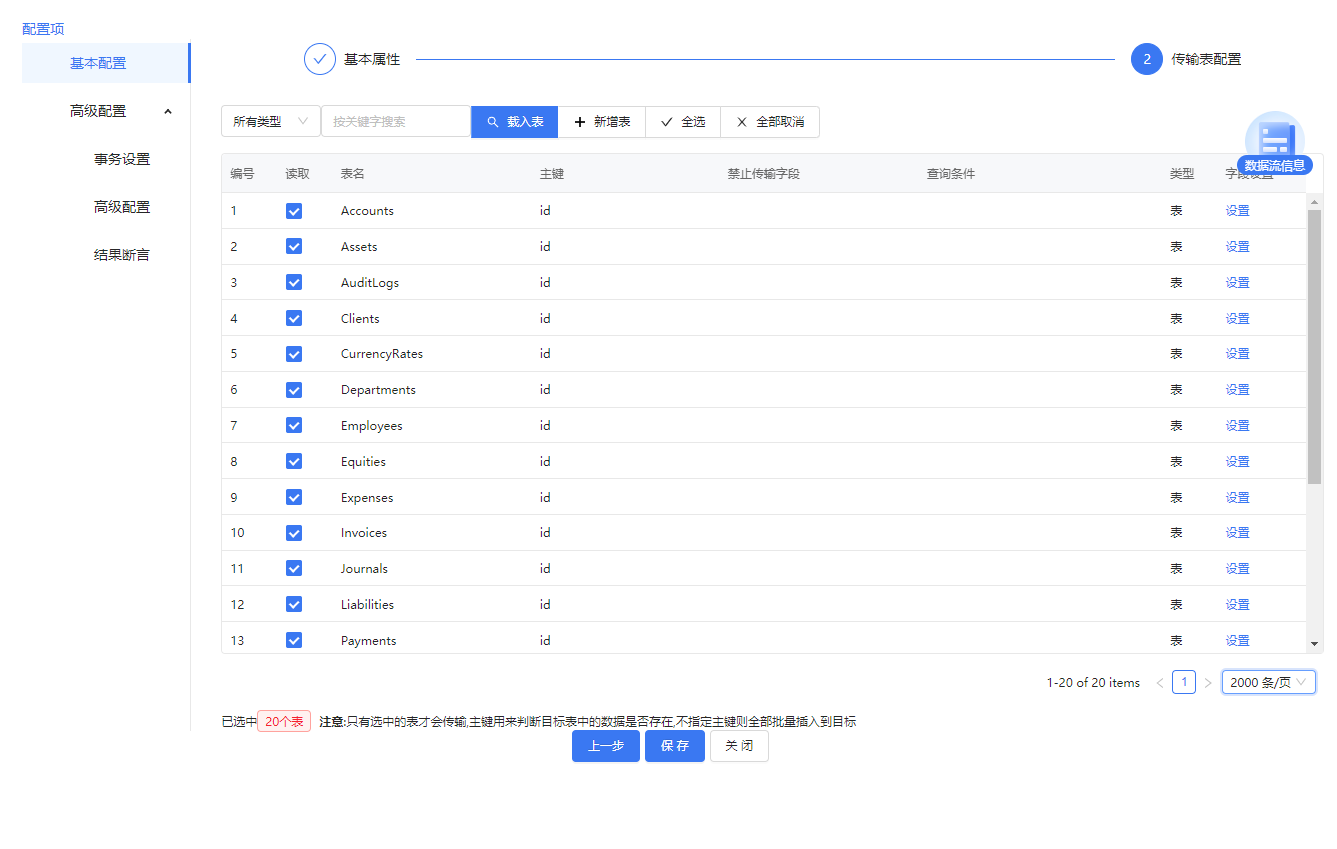Click the 基本属性 step label
1337x849 pixels.
coord(372,60)
